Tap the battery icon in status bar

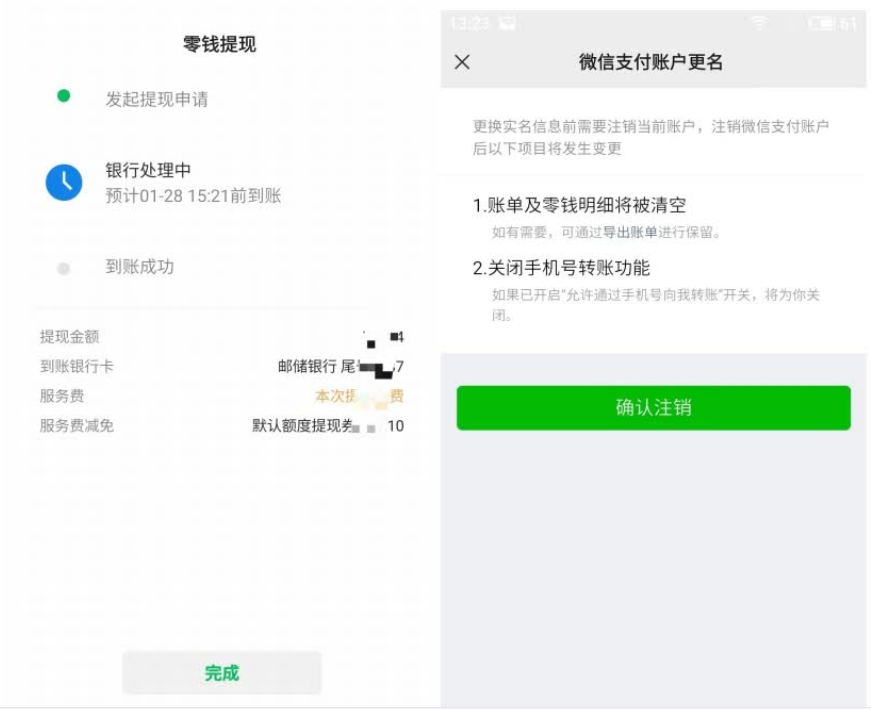pyautogui.click(x=823, y=23)
